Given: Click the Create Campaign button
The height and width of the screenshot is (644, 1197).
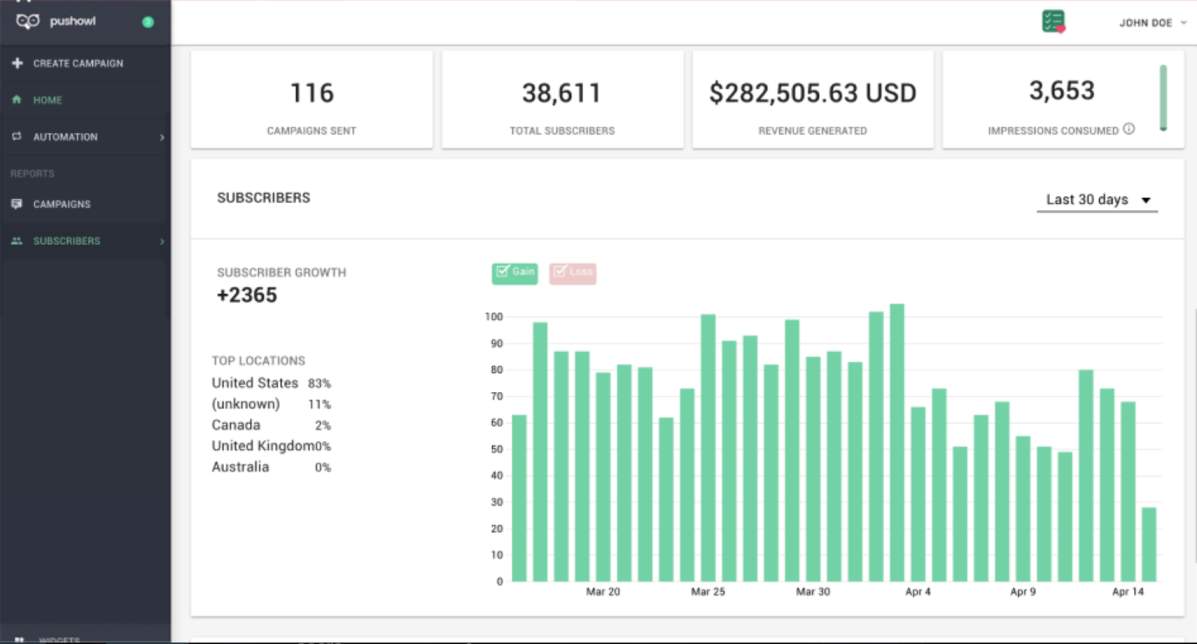Looking at the screenshot, I should [x=78, y=63].
